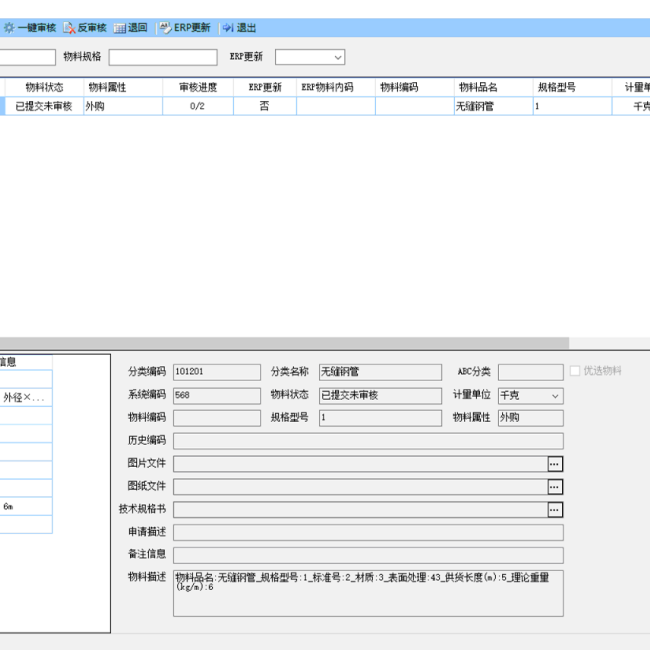Click the 物料编码 field in the form
The height and width of the screenshot is (650, 650).
point(217,418)
